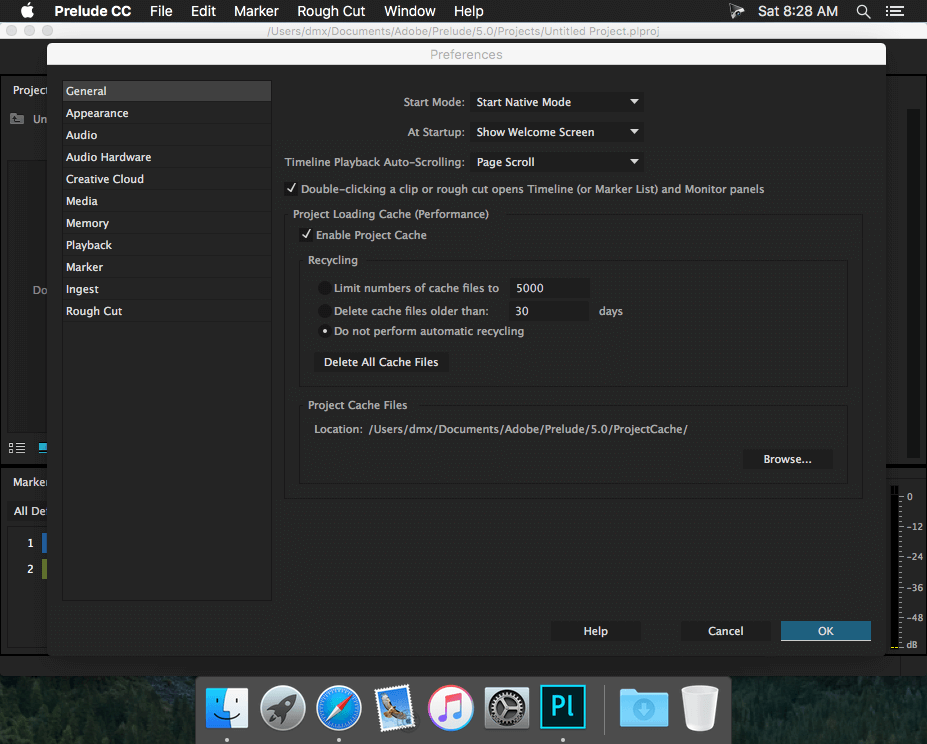Switch Project panel to list view icon
Image resolution: width=927 pixels, height=744 pixels.
17,448
